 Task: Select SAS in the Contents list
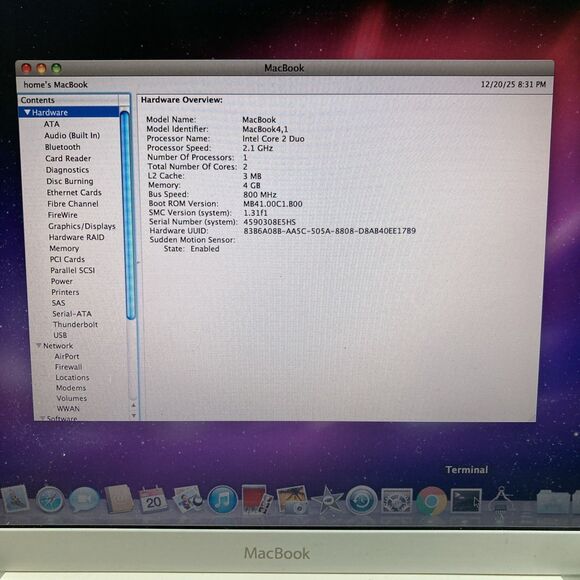[58, 303]
